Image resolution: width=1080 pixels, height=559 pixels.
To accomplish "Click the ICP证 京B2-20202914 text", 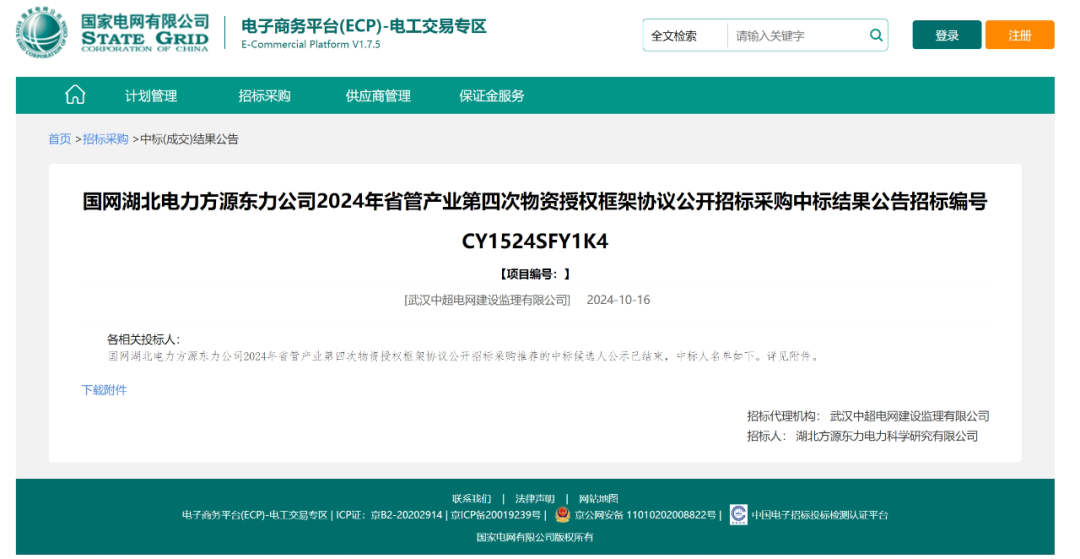I will [389, 515].
